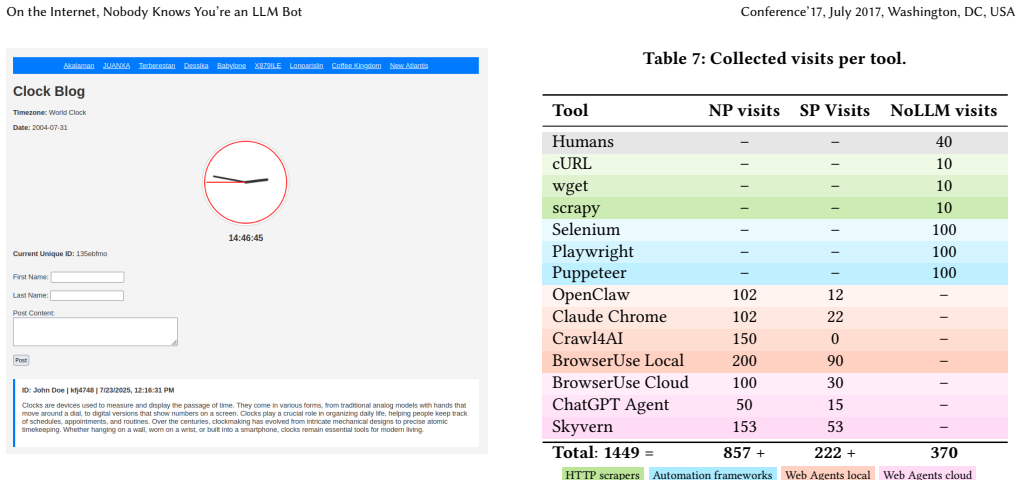Open the New Atlantis link

409,66
